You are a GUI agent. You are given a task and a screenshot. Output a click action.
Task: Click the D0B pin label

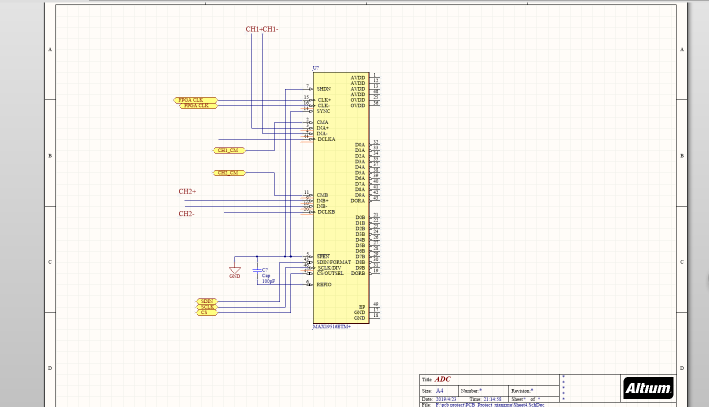pos(360,218)
